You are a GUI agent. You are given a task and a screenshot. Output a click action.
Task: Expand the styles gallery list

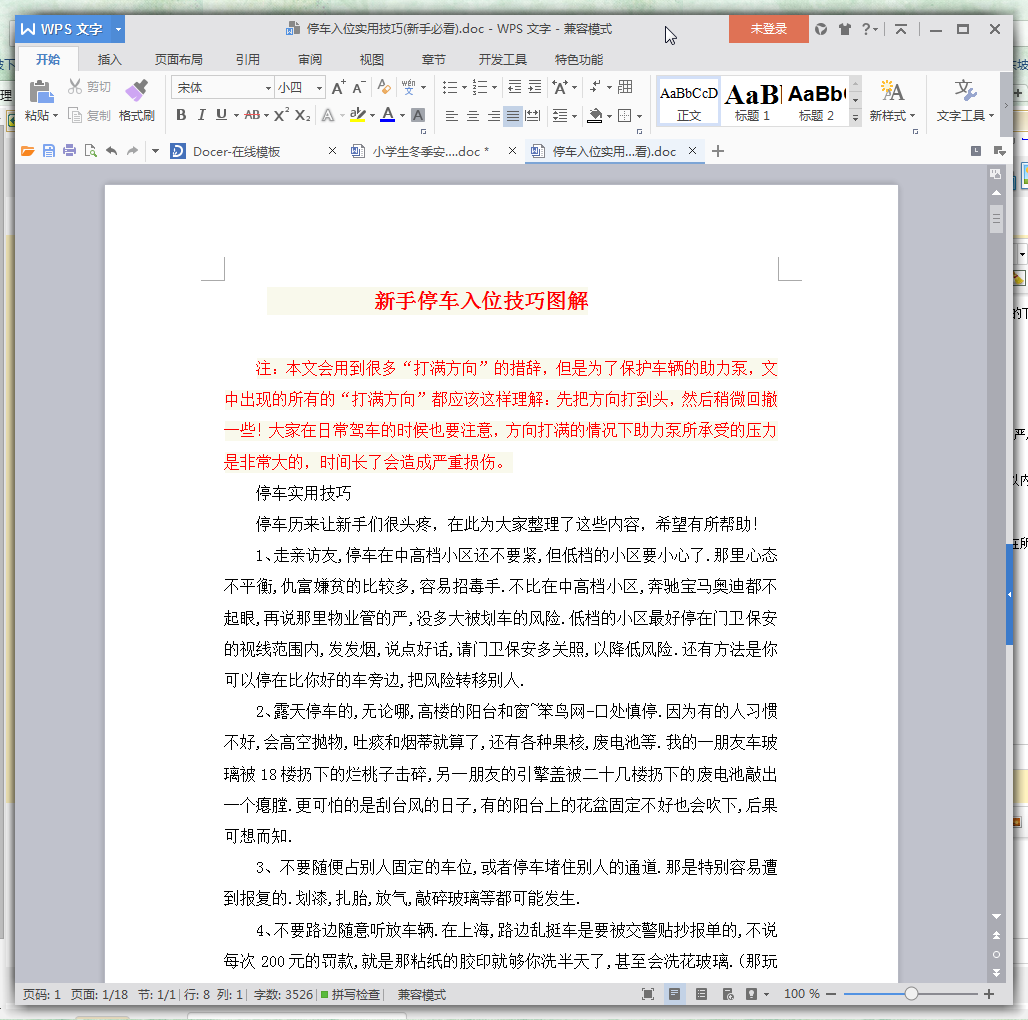[x=855, y=118]
